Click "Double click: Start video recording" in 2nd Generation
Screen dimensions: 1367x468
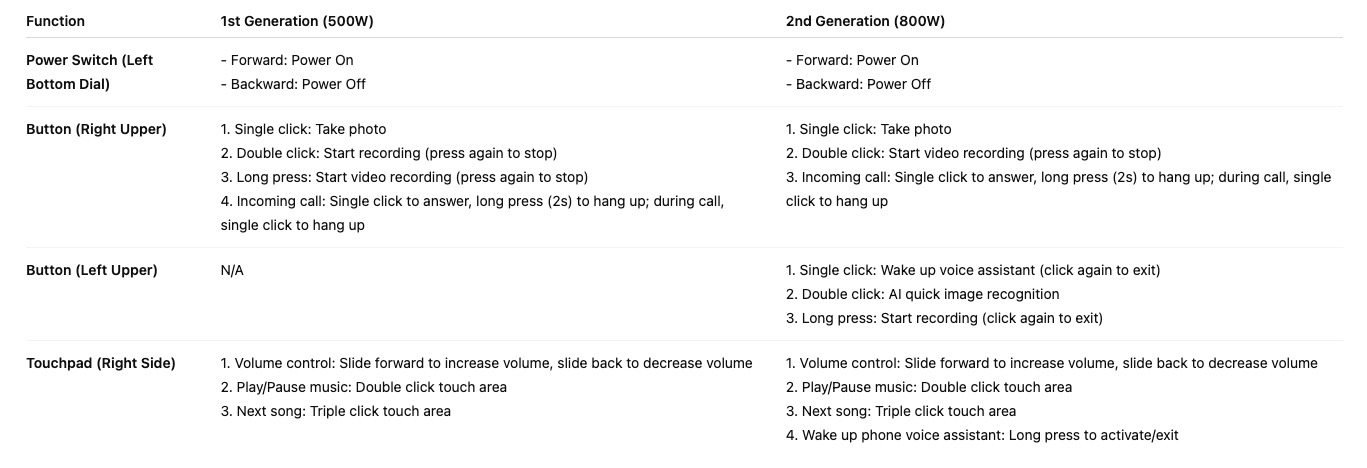[973, 153]
